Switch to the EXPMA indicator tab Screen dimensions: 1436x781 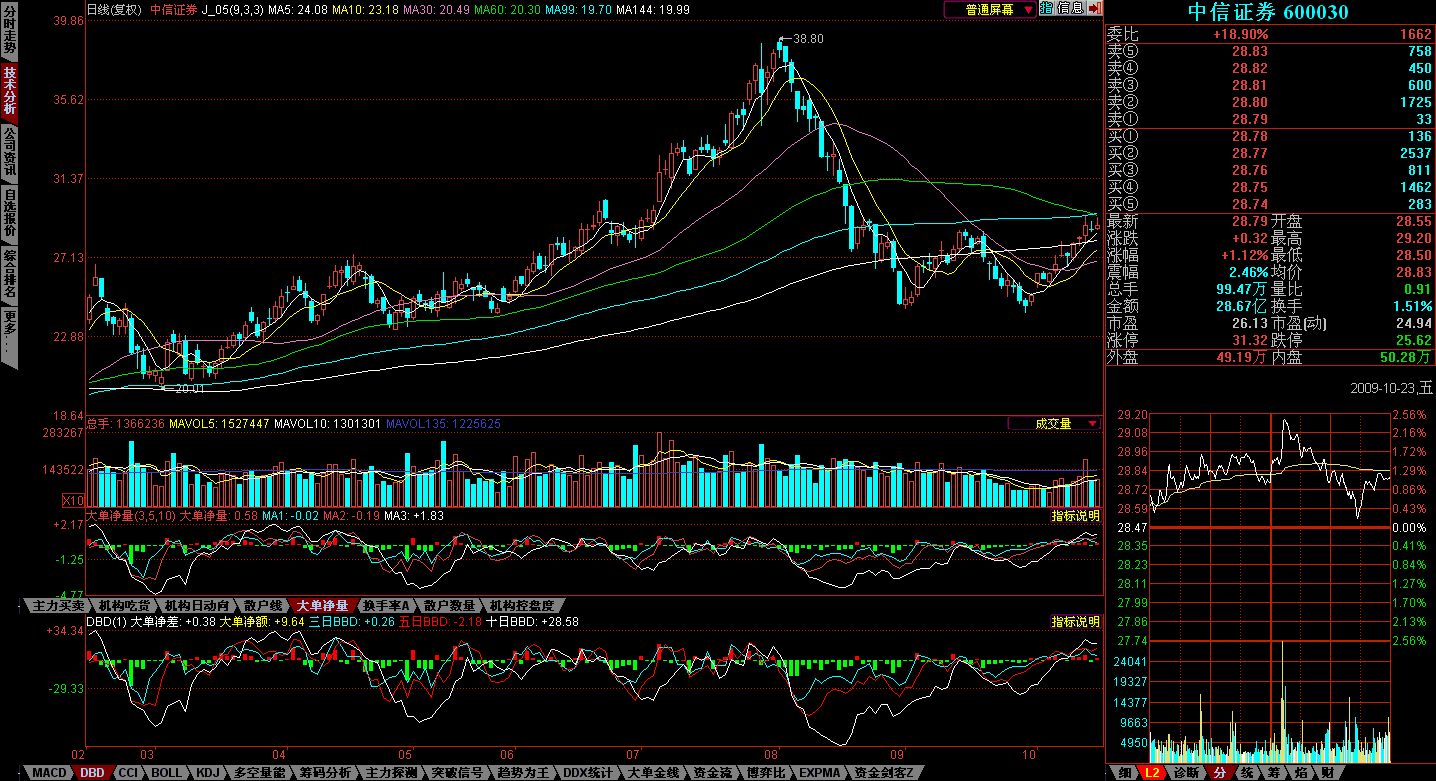pyautogui.click(x=820, y=773)
